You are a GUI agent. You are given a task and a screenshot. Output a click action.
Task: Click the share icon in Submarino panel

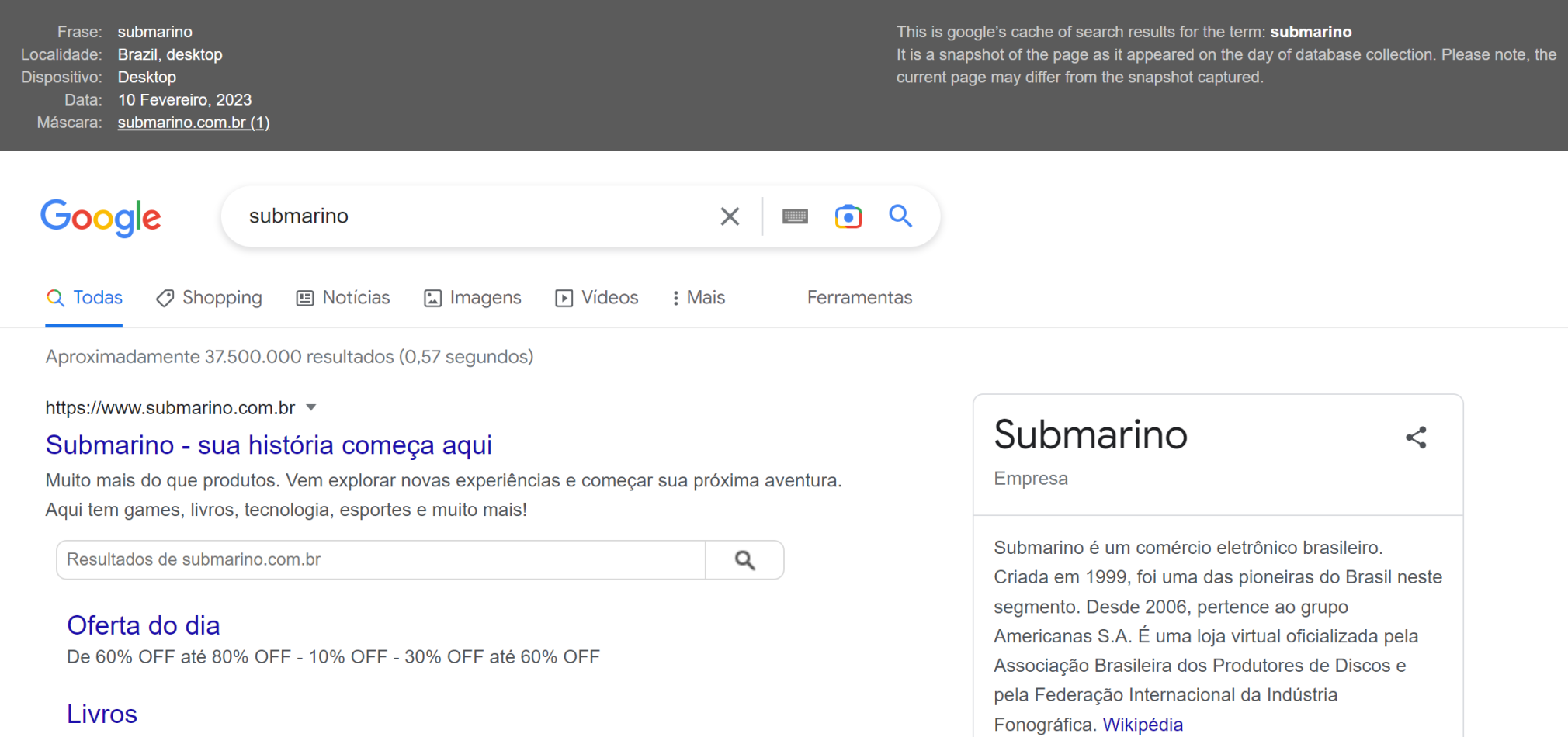1417,438
